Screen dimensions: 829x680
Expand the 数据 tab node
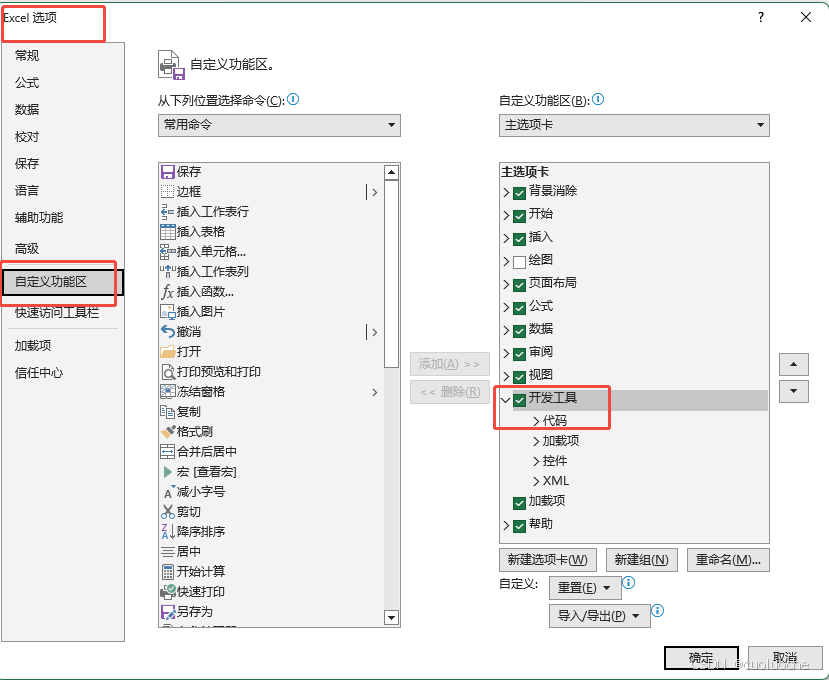click(506, 330)
